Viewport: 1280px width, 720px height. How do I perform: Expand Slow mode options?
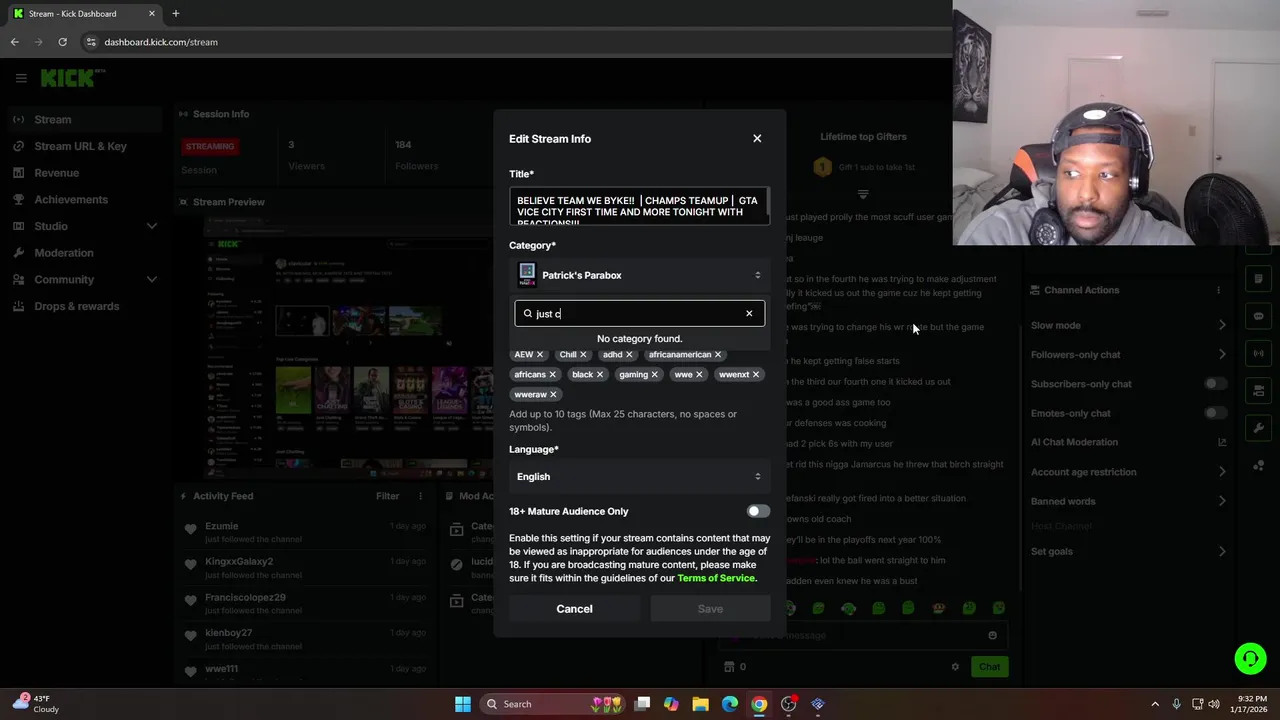[x=1222, y=325]
